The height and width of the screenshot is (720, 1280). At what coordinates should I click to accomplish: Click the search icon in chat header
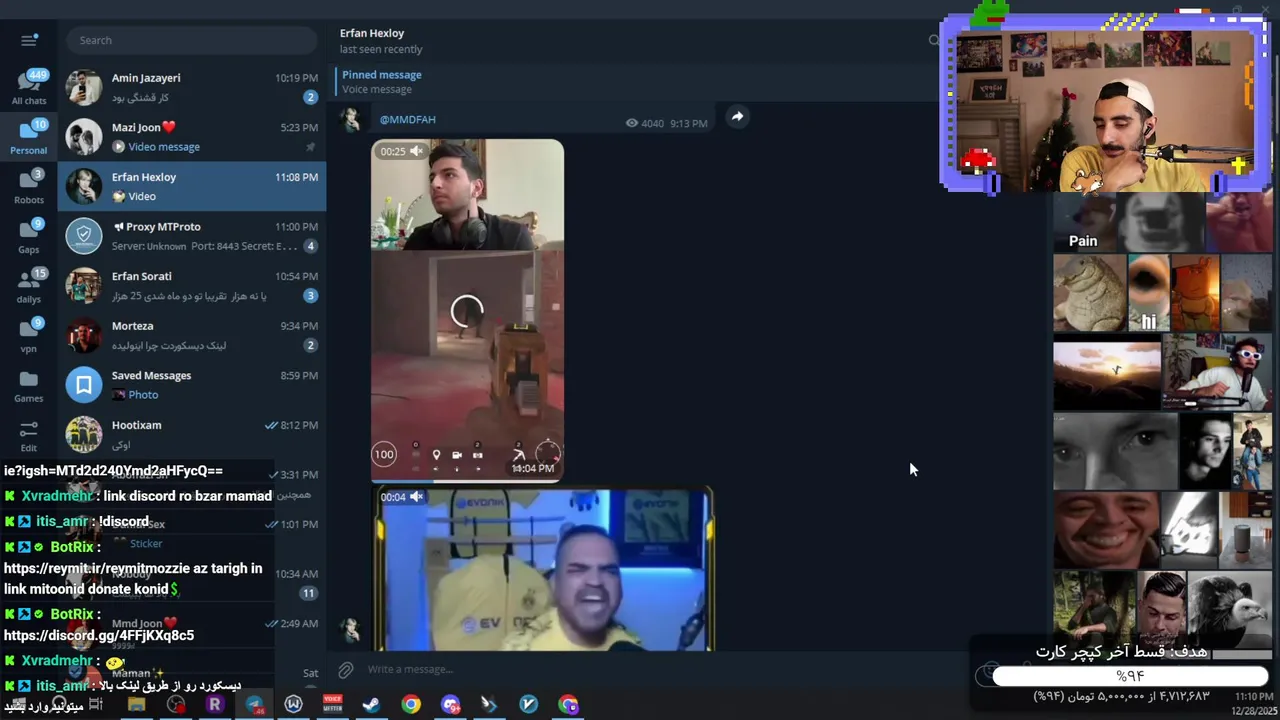[x=933, y=40]
